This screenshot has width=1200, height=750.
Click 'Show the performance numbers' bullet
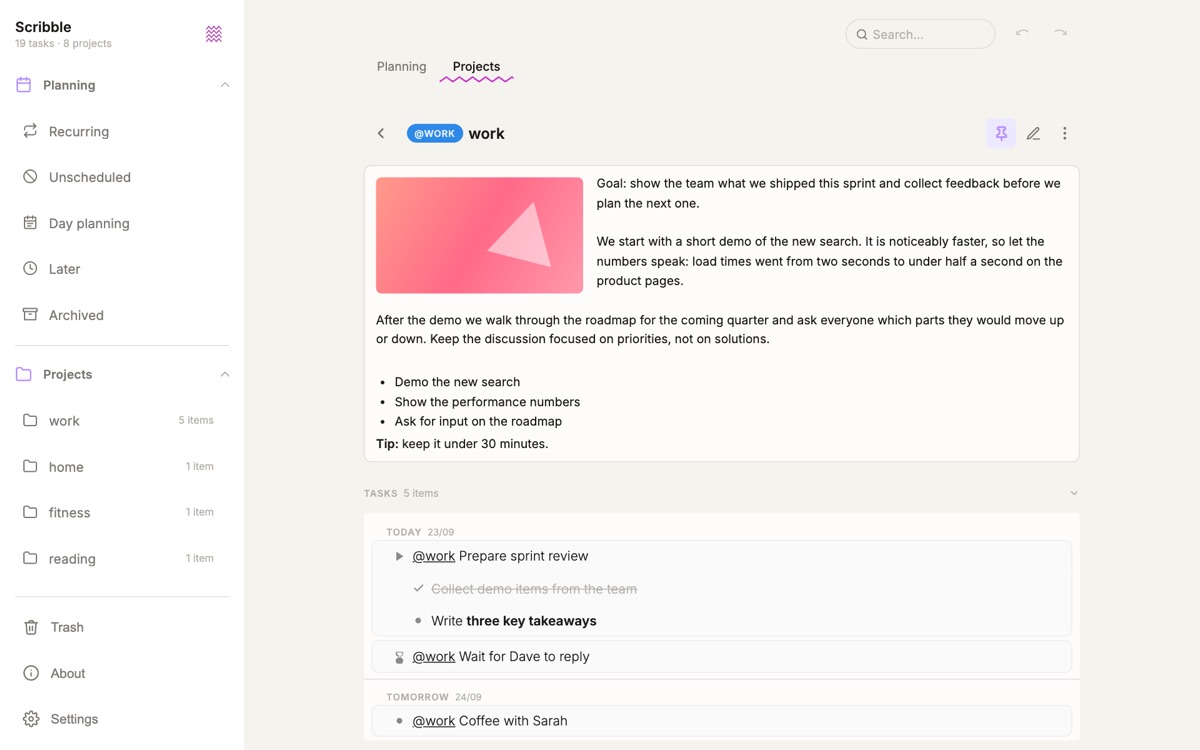(487, 402)
